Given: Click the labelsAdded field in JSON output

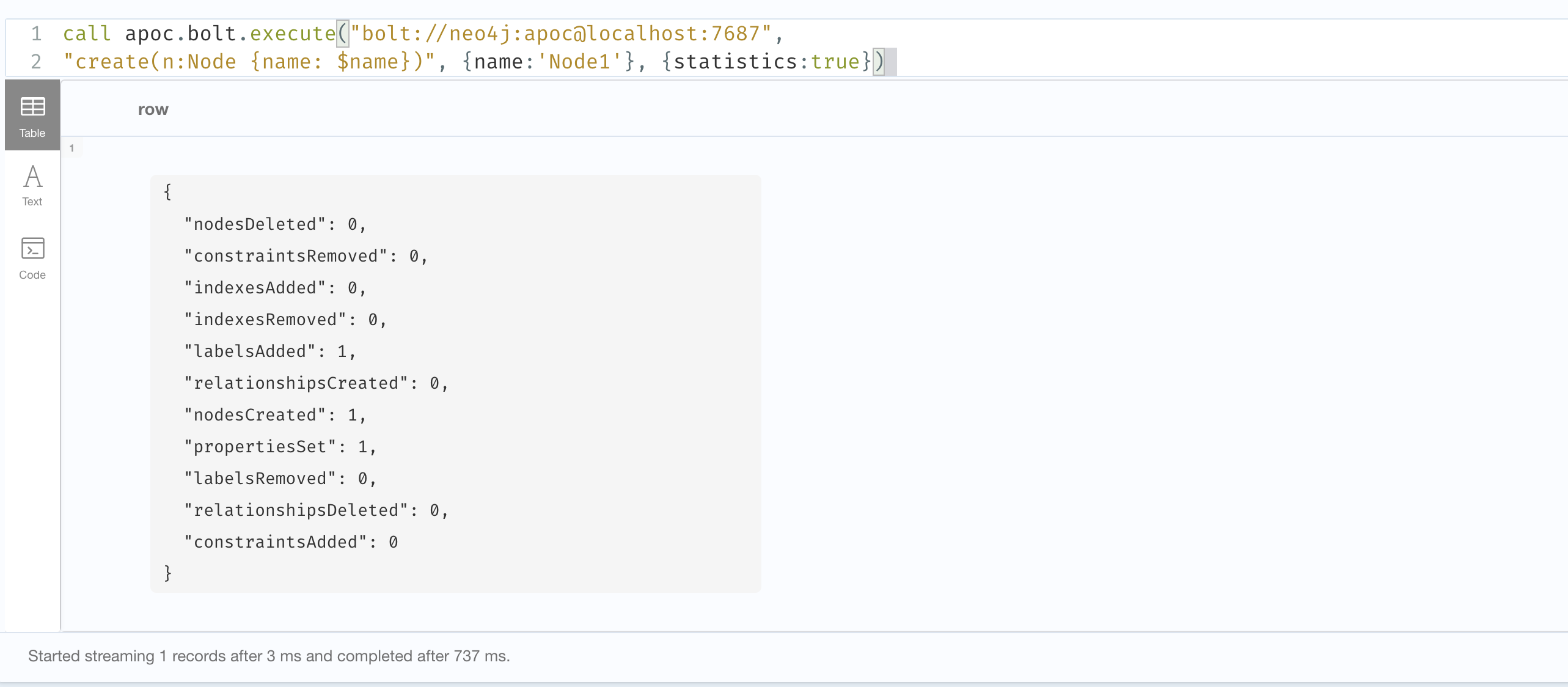Looking at the screenshot, I should [x=253, y=351].
